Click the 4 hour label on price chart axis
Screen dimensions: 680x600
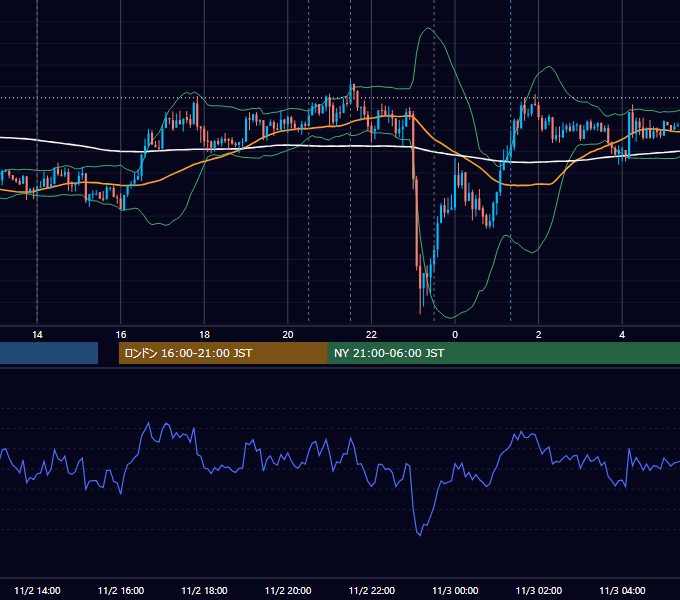click(x=622, y=335)
